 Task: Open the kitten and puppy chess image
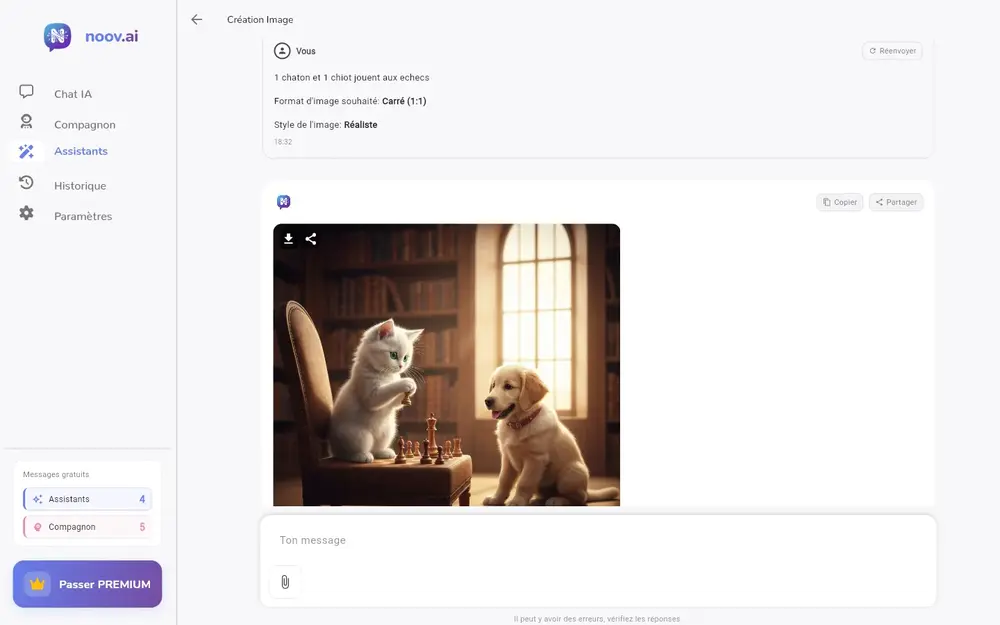coord(446,365)
